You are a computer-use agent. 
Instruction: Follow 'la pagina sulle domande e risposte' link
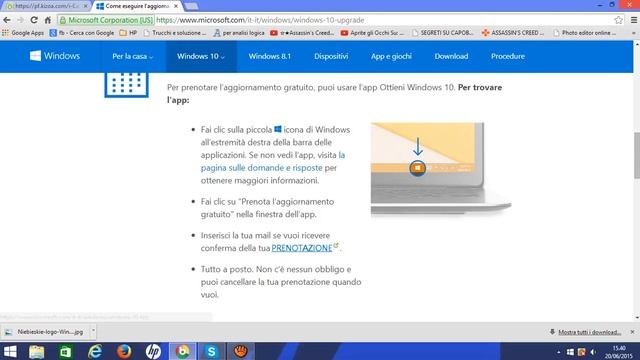[273, 161]
